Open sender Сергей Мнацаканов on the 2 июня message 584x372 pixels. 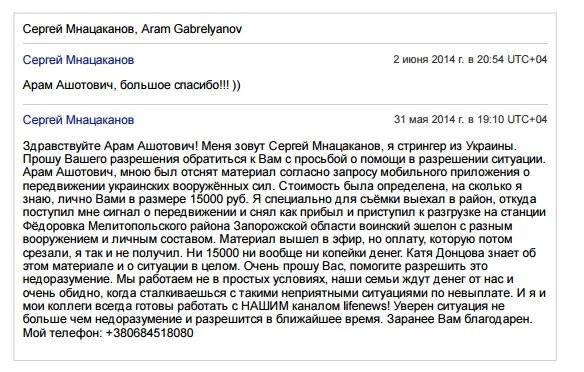point(78,60)
